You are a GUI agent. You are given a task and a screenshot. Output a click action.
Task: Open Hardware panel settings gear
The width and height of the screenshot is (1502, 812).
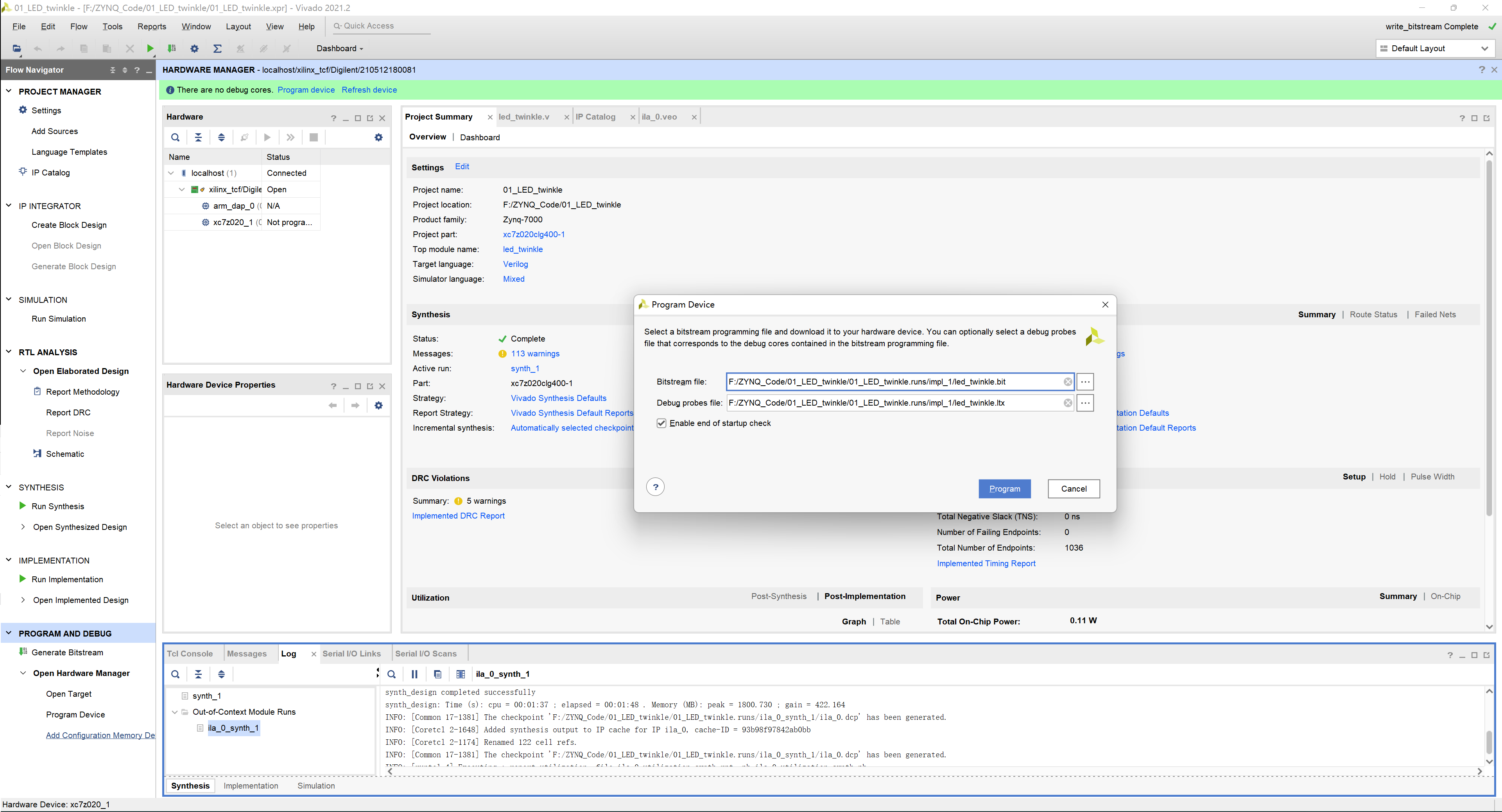[378, 138]
